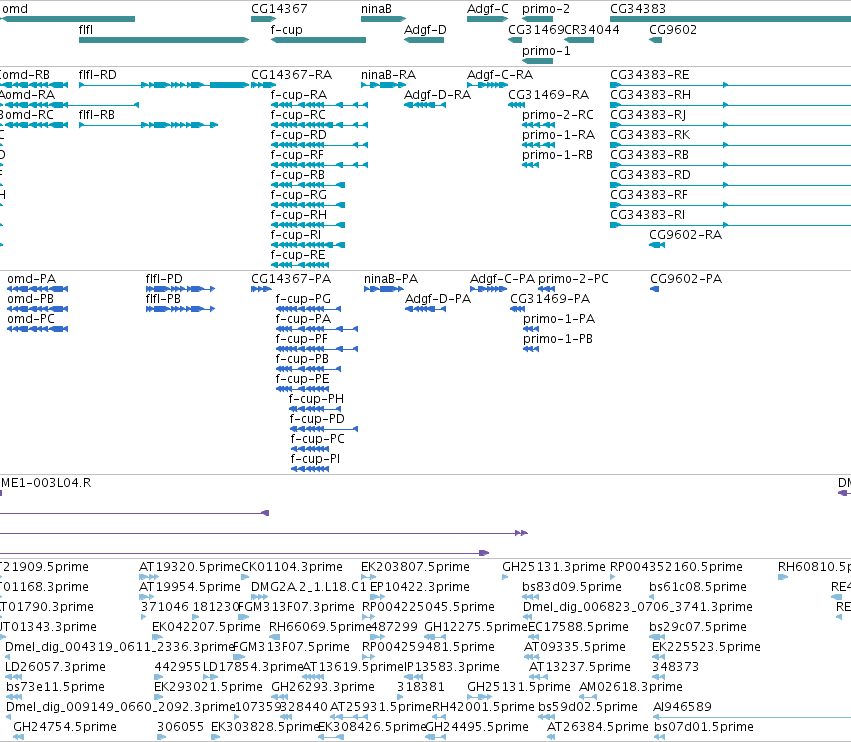Select transcript flfl-RD
This screenshot has width=851, height=742.
tap(164, 85)
